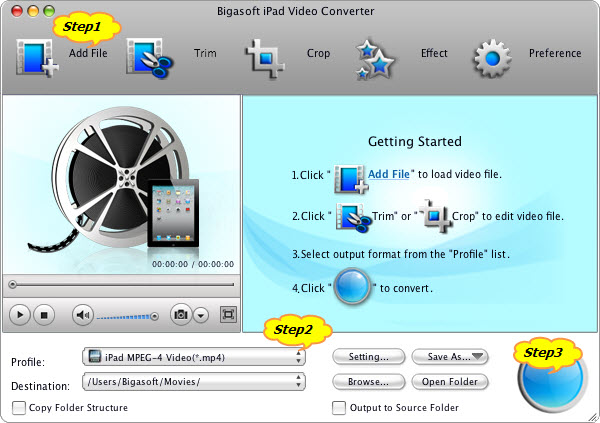This screenshot has width=600, height=423.
Task: Click the Getting Started heading
Action: click(415, 142)
